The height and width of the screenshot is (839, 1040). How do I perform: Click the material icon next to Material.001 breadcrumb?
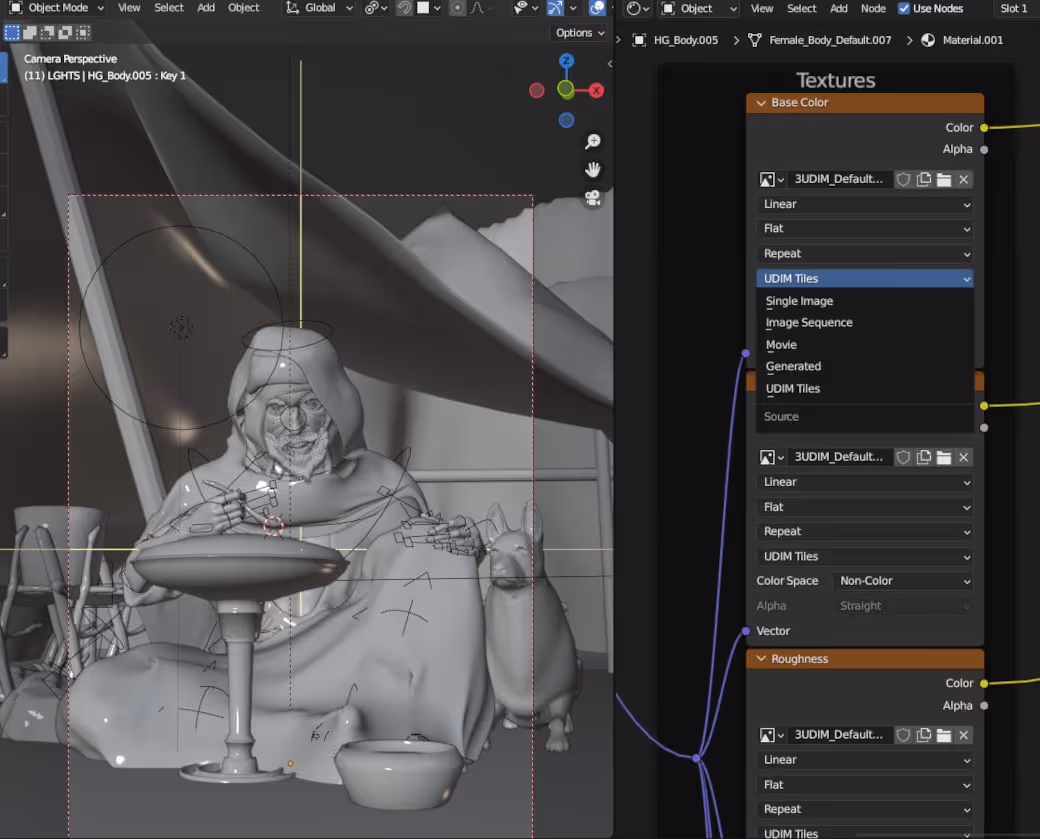(x=927, y=40)
